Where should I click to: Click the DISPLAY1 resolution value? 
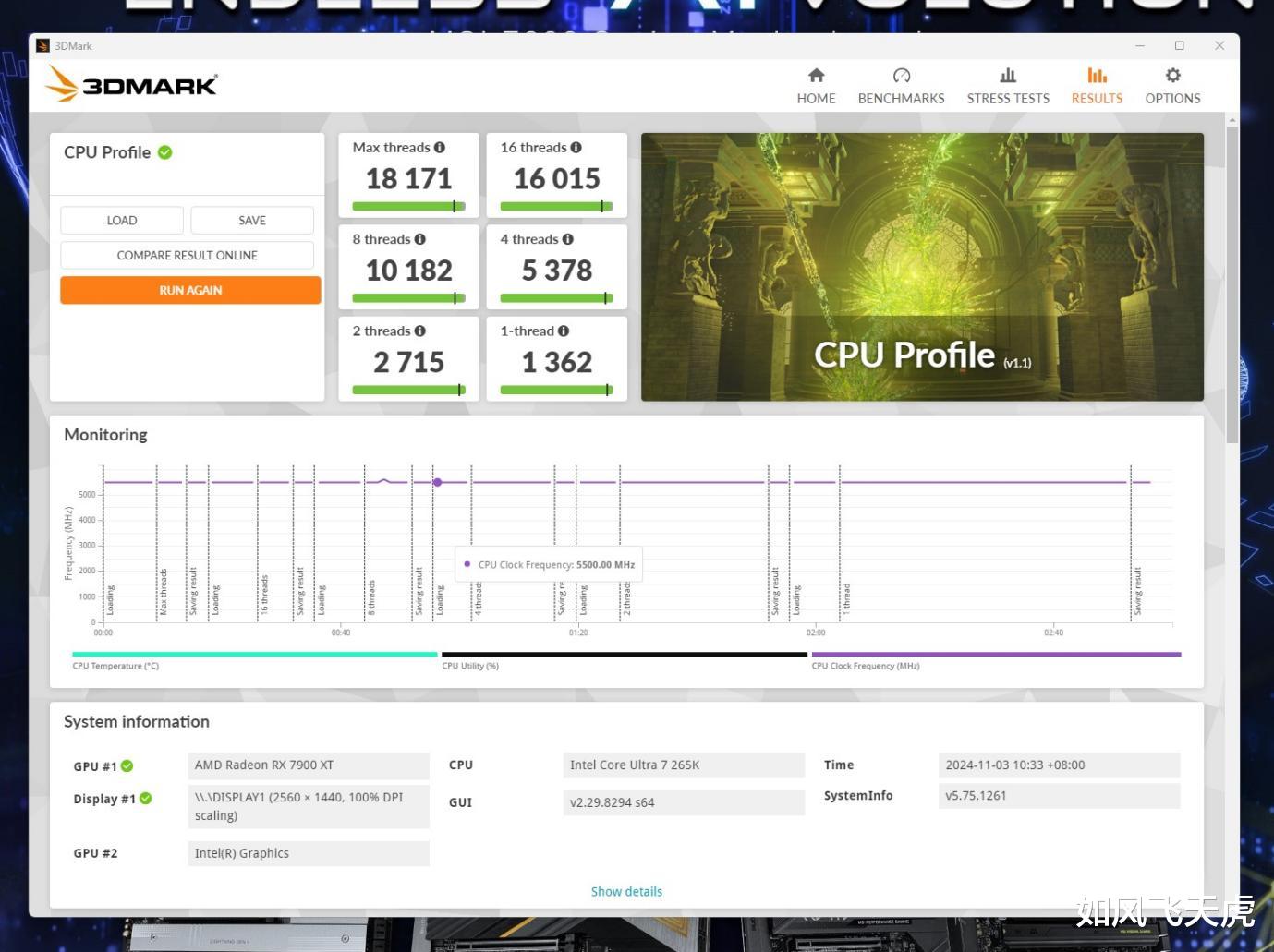pyautogui.click(x=309, y=806)
